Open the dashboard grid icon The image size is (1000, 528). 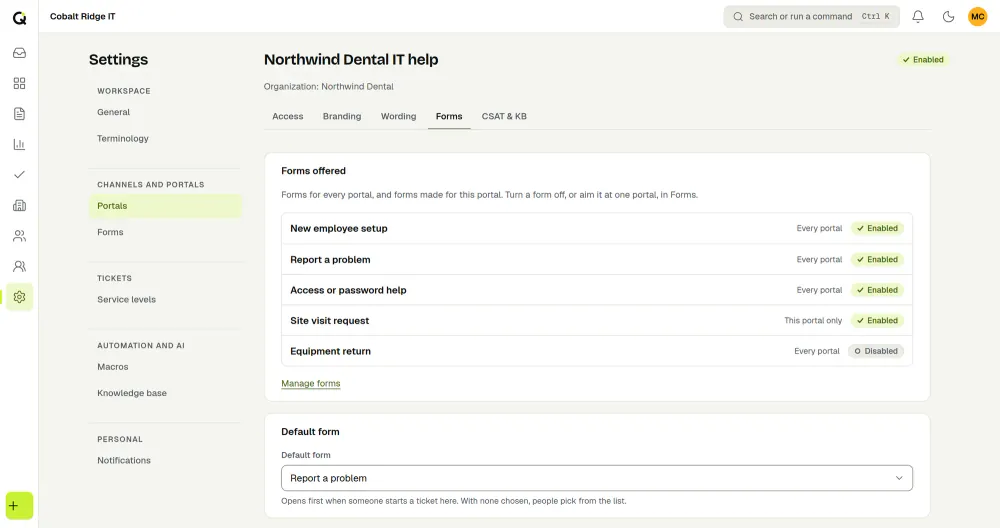click(x=19, y=84)
